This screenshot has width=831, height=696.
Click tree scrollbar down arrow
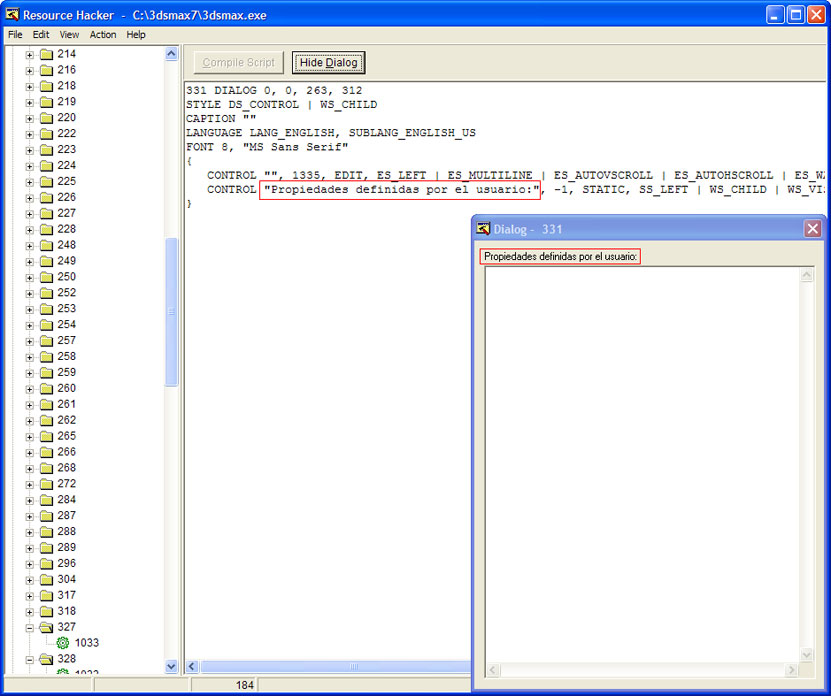pyautogui.click(x=171, y=666)
